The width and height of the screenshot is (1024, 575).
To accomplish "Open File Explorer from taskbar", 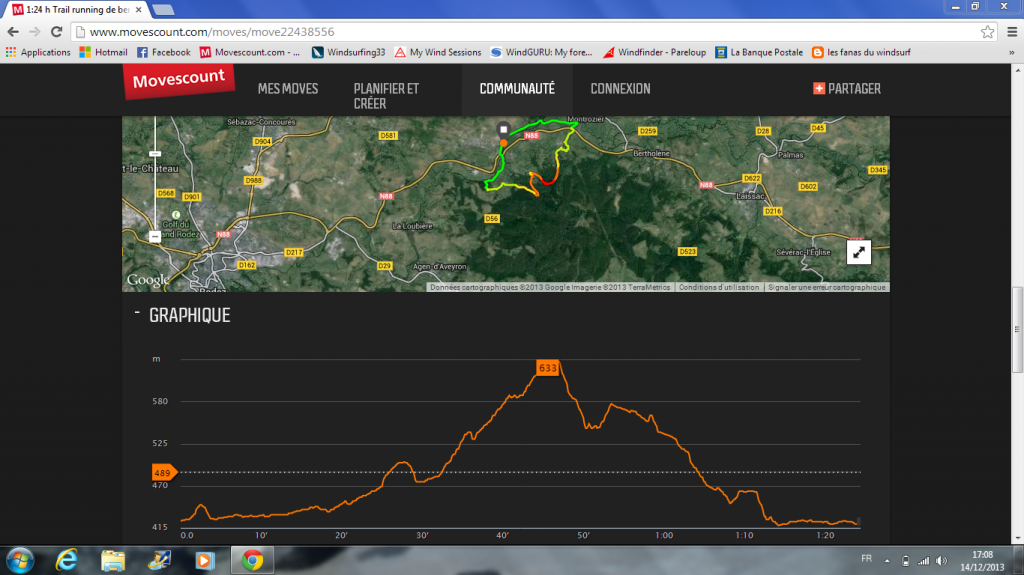I will (113, 561).
